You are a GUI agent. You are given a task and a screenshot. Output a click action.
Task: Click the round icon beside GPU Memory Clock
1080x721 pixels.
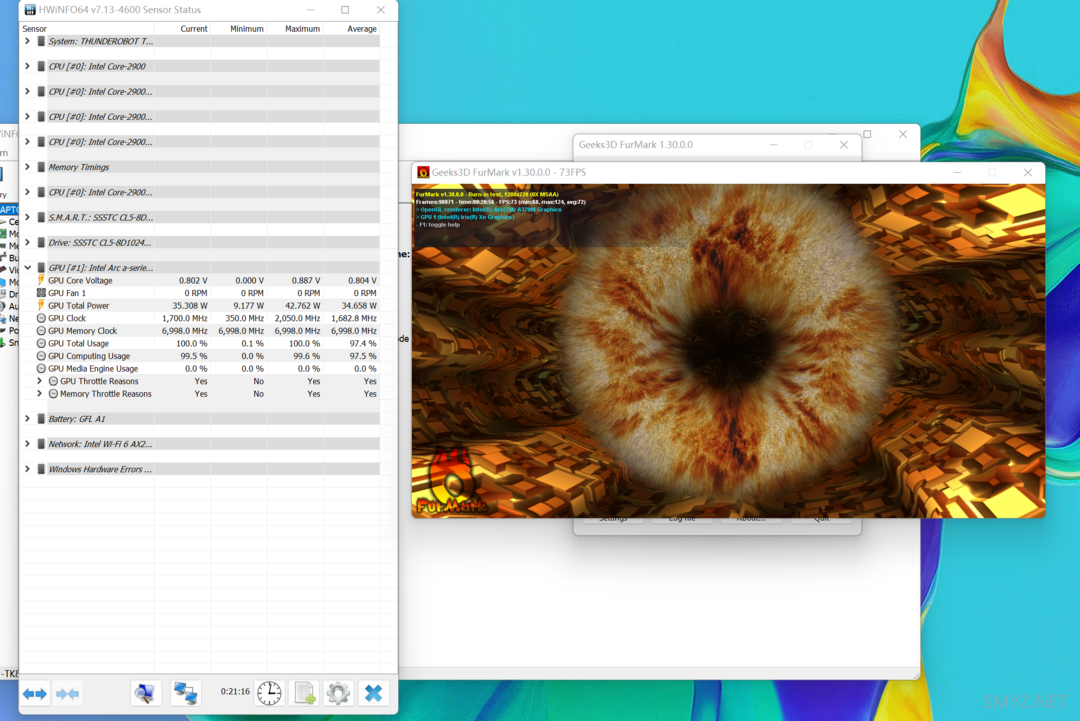41,331
